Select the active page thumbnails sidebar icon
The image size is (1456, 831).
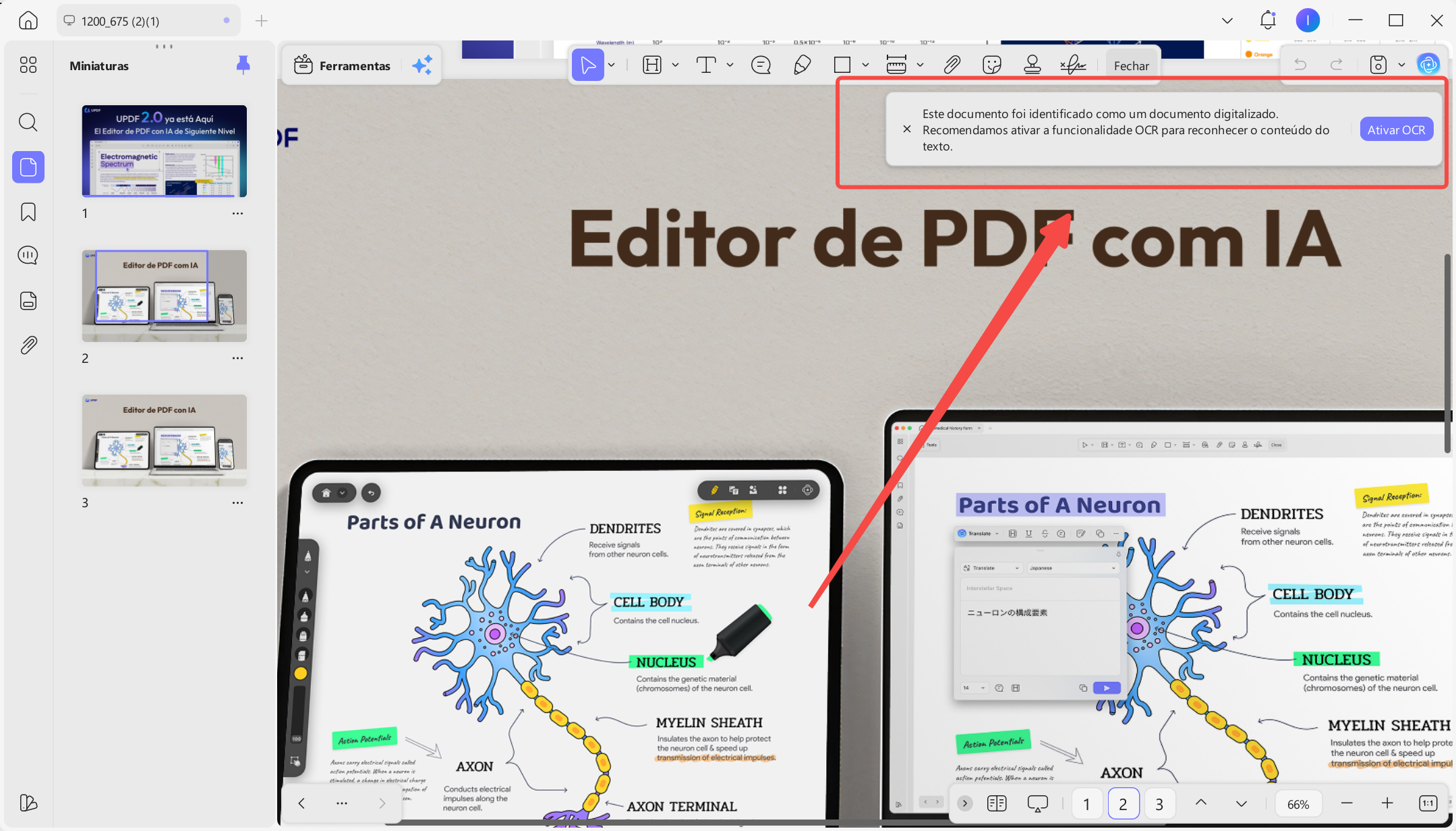coord(28,167)
